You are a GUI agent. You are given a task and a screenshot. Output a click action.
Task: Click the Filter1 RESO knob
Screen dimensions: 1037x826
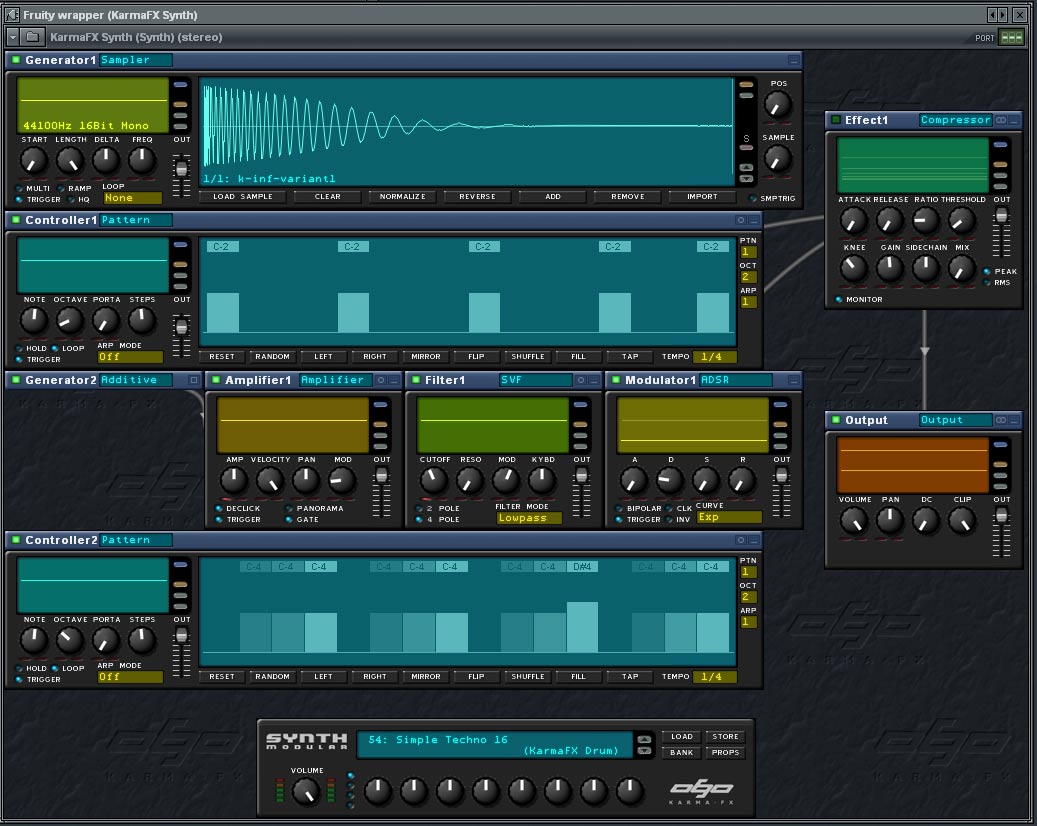click(470, 481)
